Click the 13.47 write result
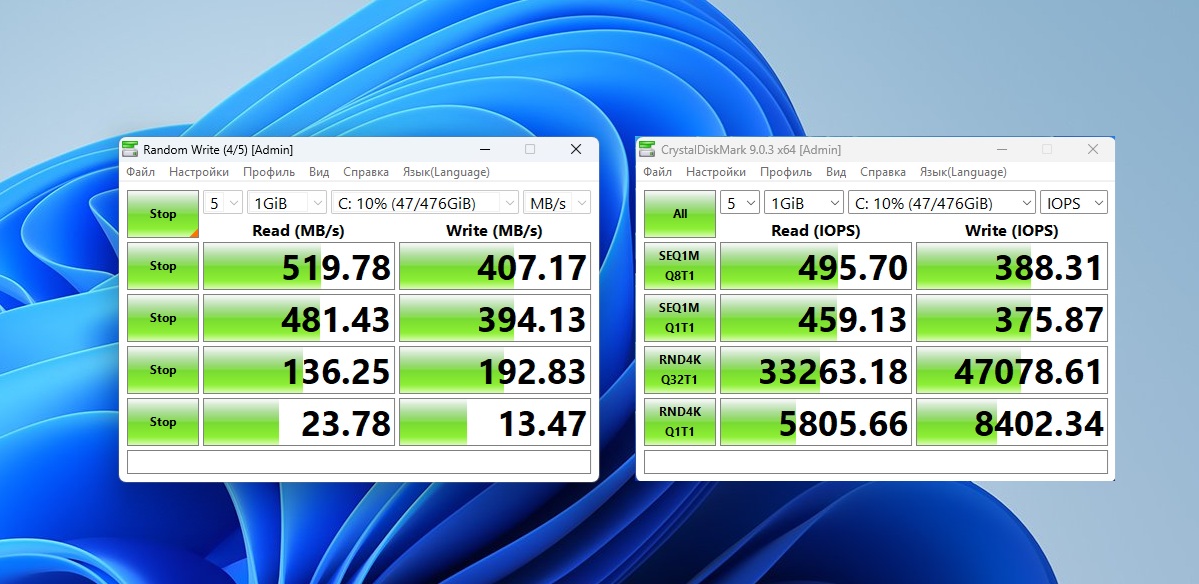 (x=495, y=422)
